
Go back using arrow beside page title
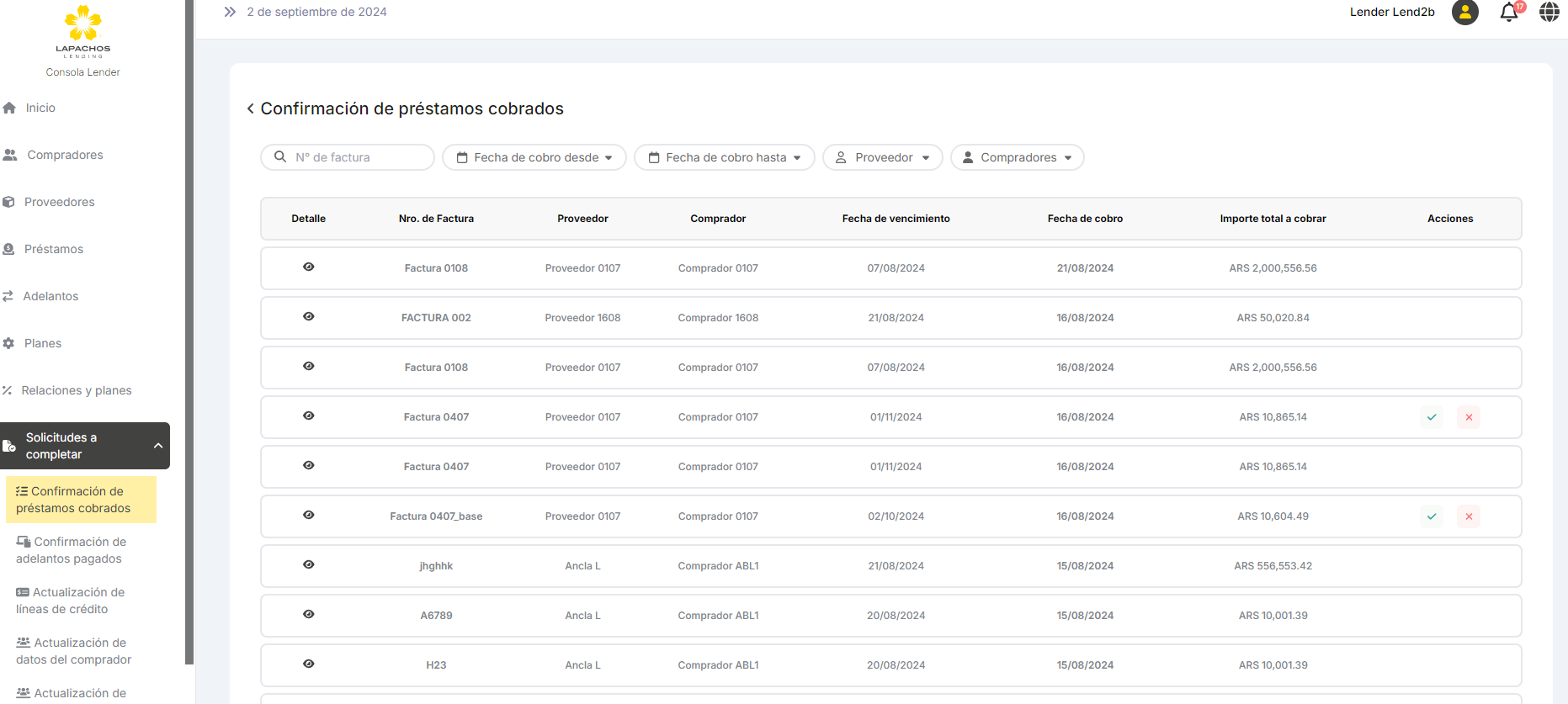click(250, 109)
